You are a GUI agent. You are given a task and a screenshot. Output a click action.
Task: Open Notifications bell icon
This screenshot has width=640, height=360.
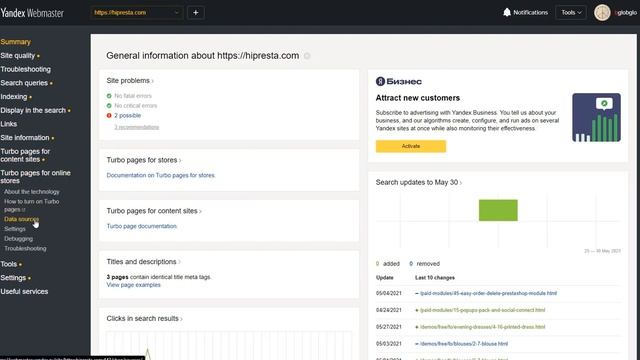click(x=507, y=12)
